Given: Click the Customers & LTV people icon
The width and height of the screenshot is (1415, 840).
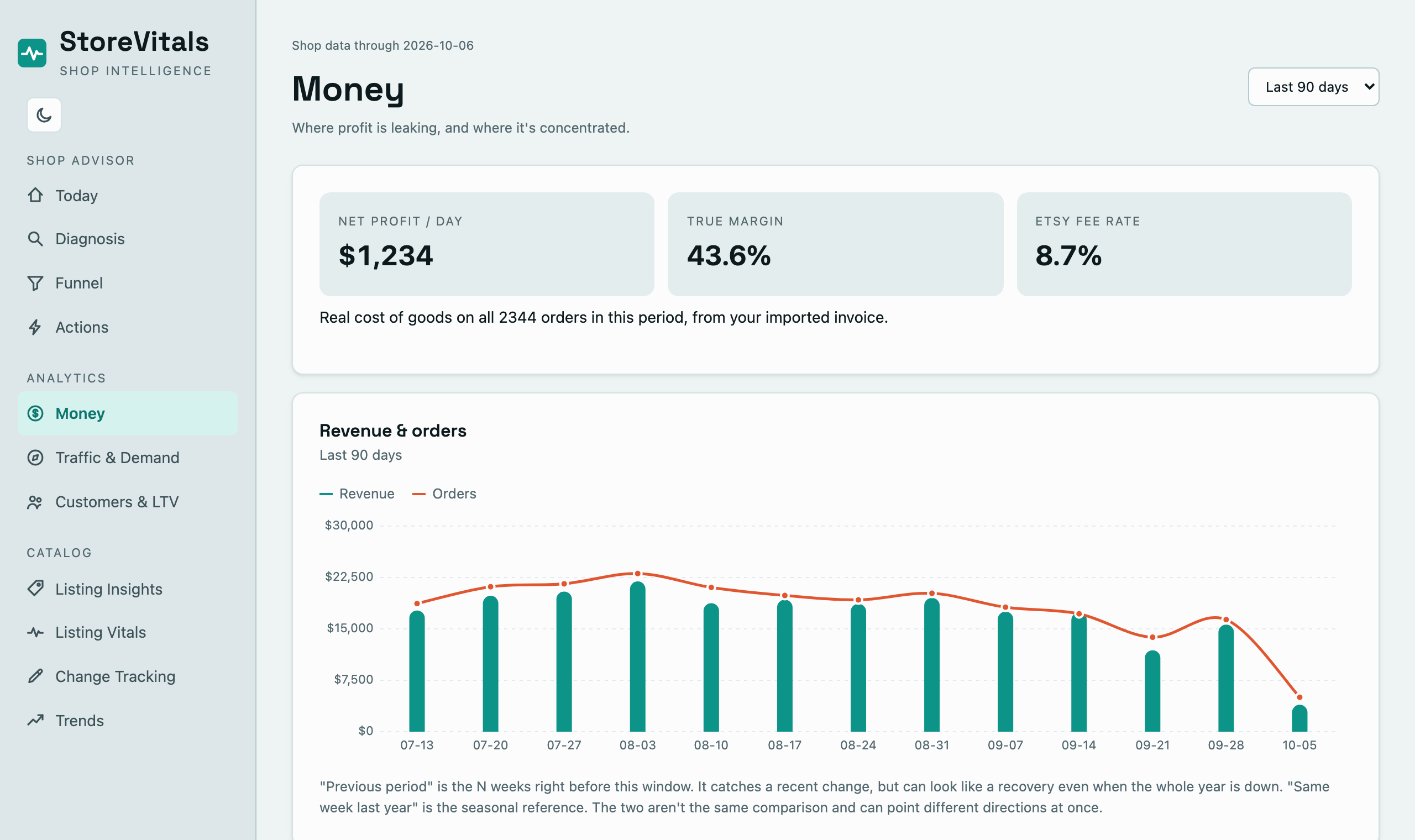Looking at the screenshot, I should (x=35, y=502).
